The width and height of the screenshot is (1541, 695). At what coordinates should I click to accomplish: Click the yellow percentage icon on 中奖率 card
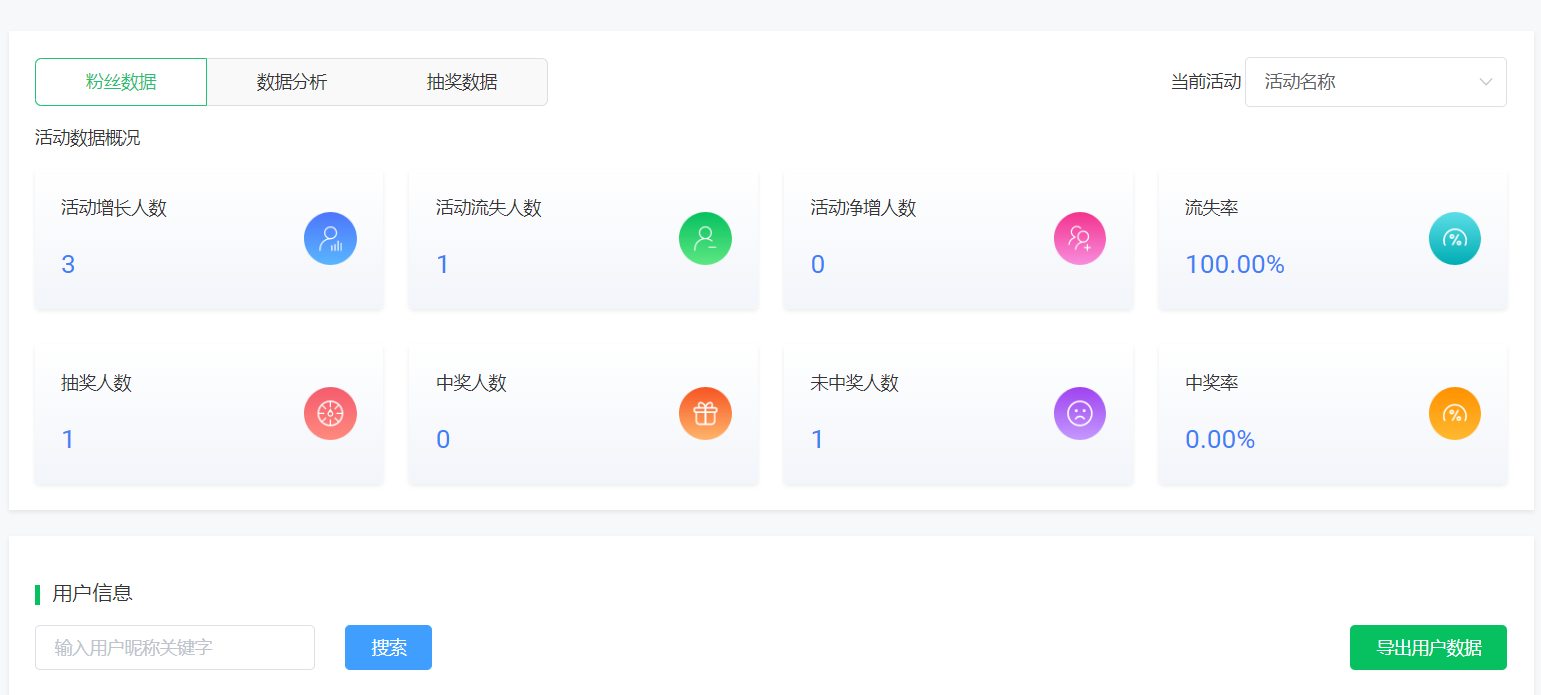1454,413
